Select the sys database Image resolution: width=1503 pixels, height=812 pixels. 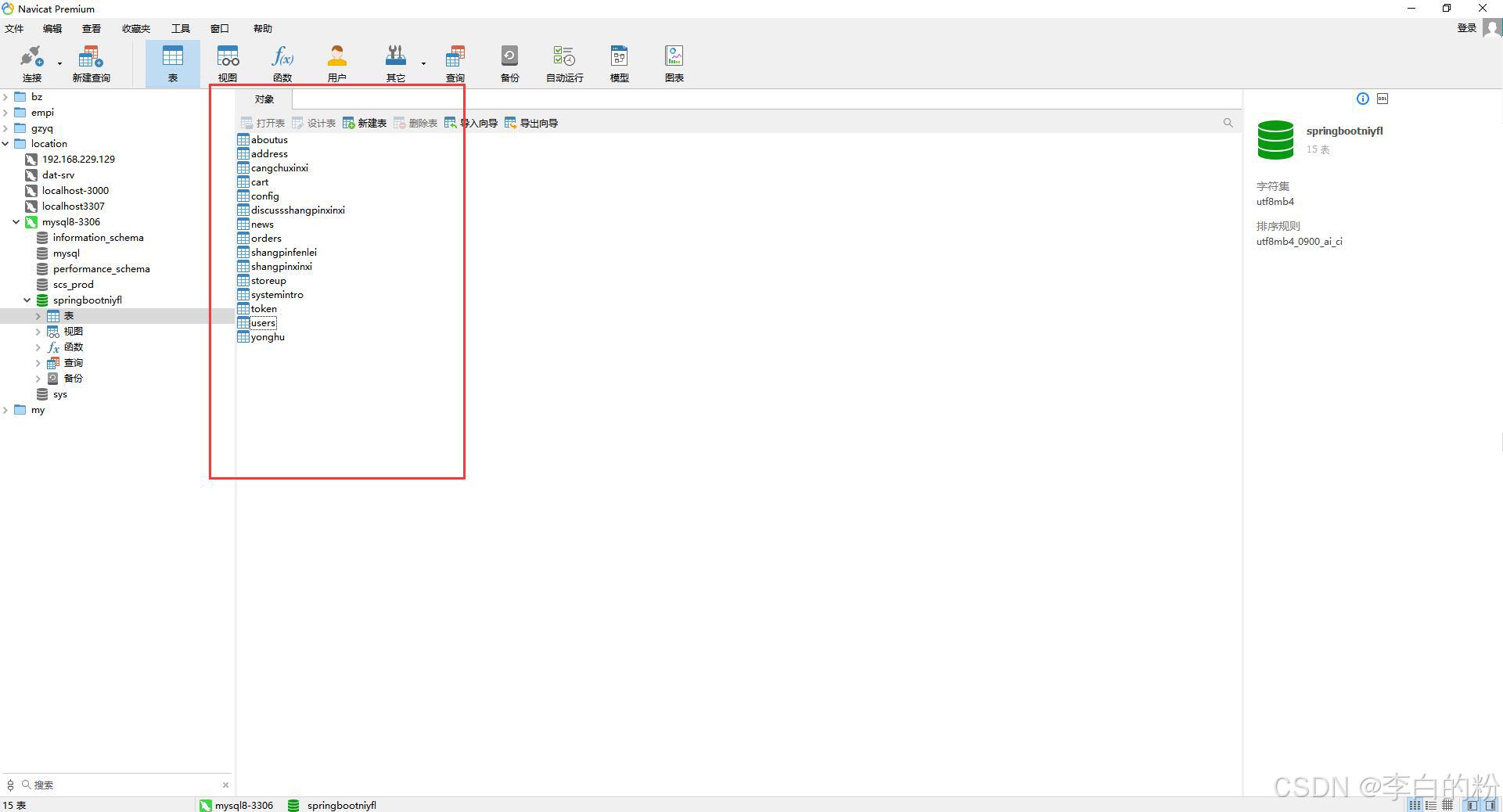(x=59, y=394)
